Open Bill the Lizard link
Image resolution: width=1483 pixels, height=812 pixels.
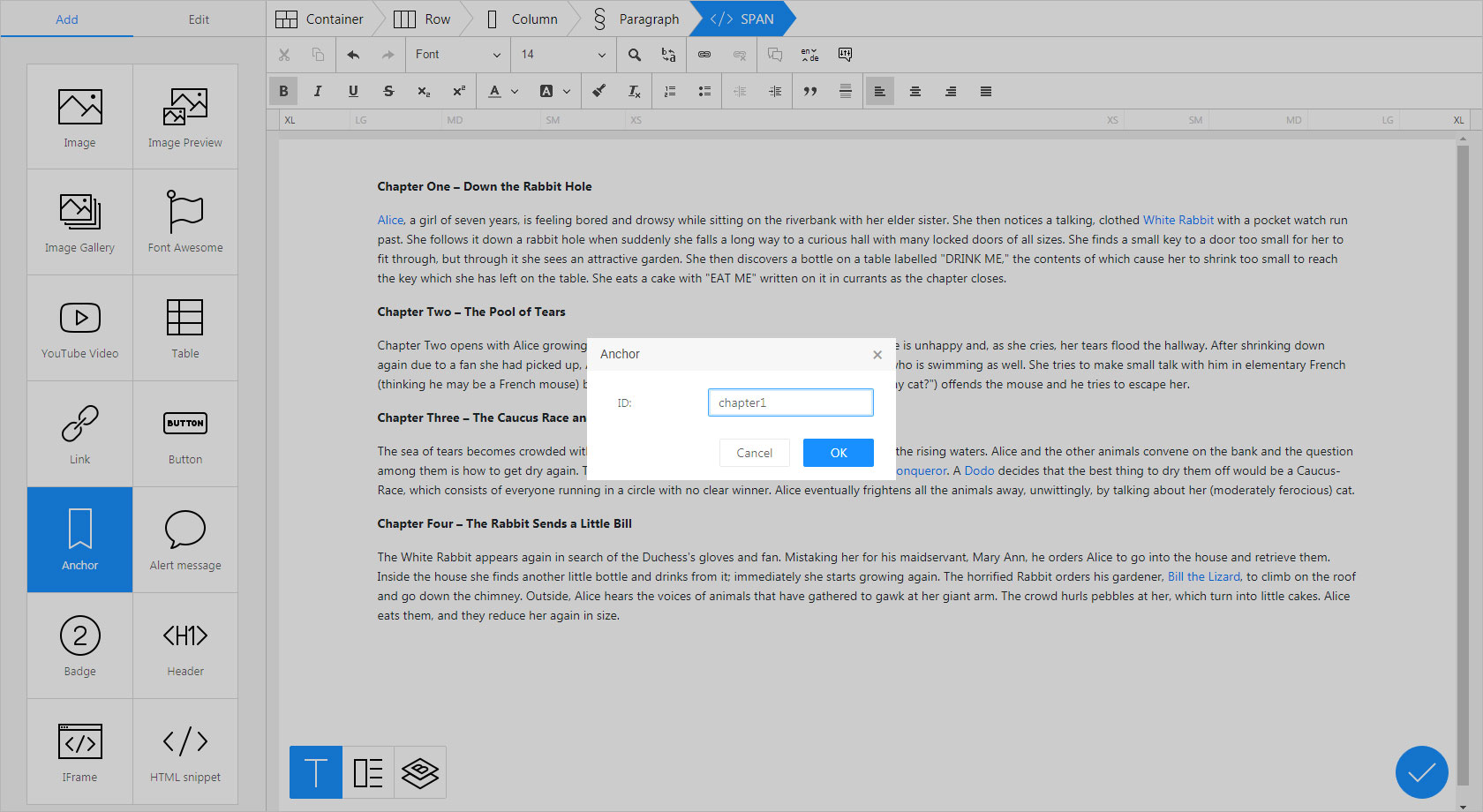[1204, 576]
